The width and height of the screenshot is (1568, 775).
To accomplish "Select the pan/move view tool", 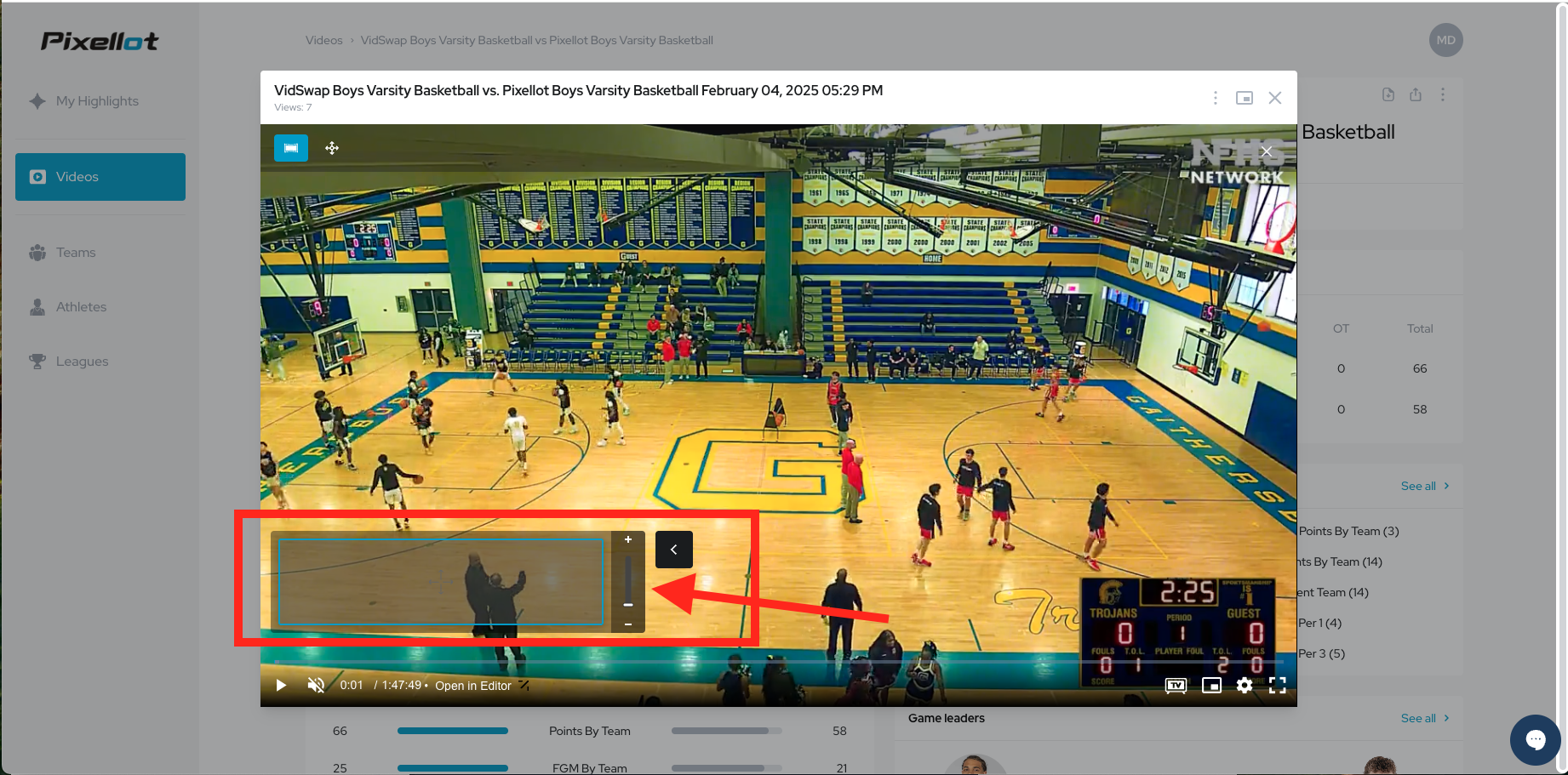I will click(332, 148).
